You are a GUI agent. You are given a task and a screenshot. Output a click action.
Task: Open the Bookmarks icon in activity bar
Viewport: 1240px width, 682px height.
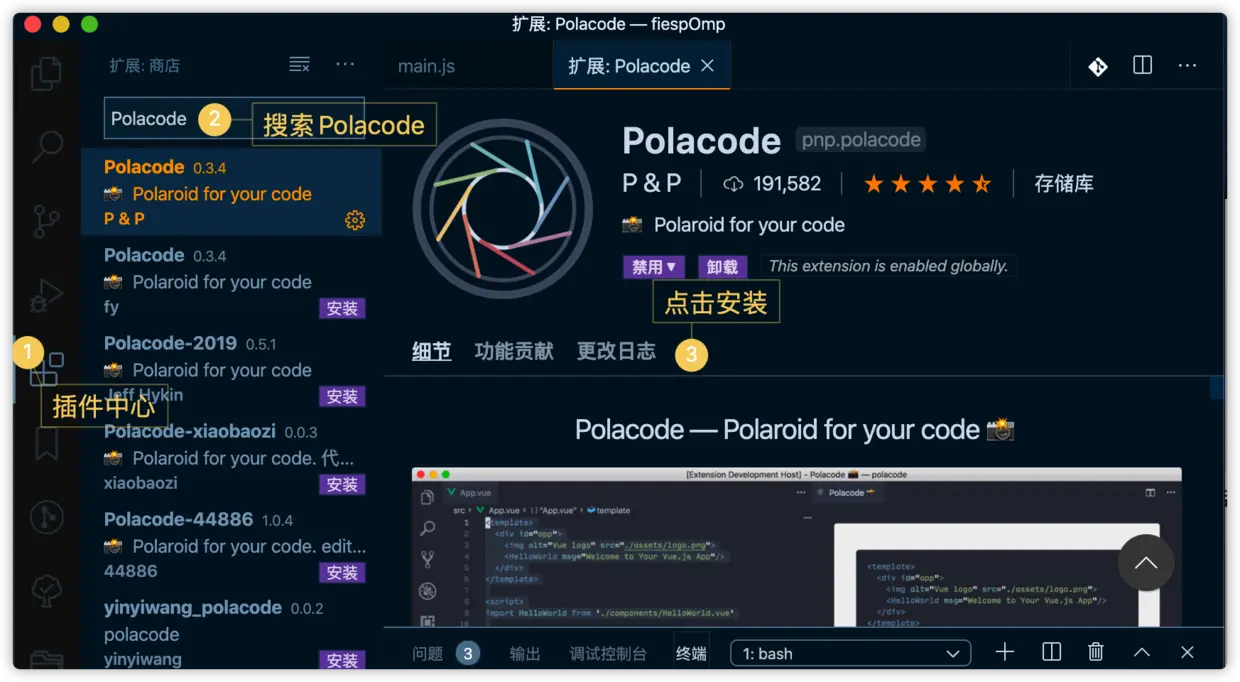coord(46,443)
